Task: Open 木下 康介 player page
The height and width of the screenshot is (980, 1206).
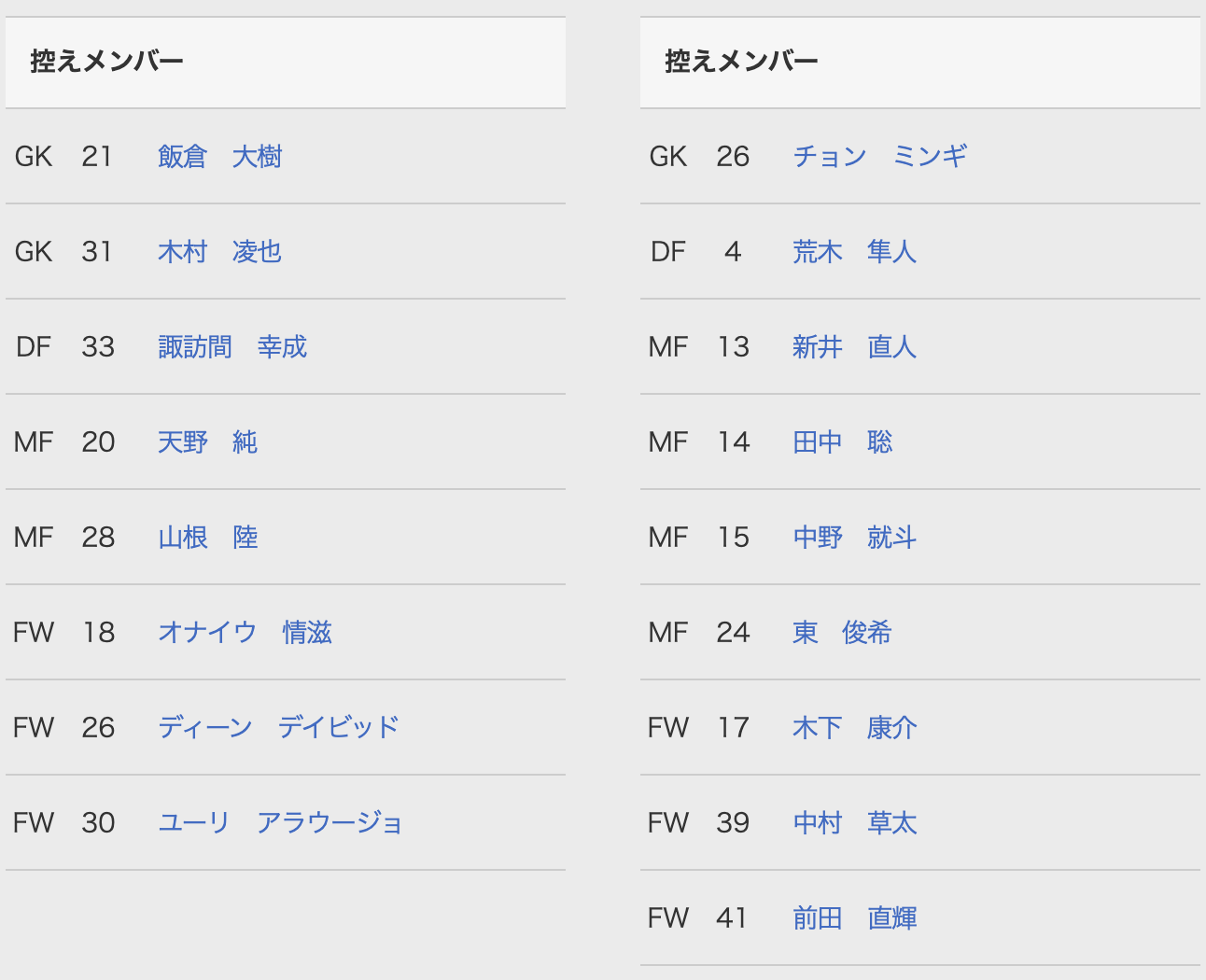Action: click(x=854, y=727)
